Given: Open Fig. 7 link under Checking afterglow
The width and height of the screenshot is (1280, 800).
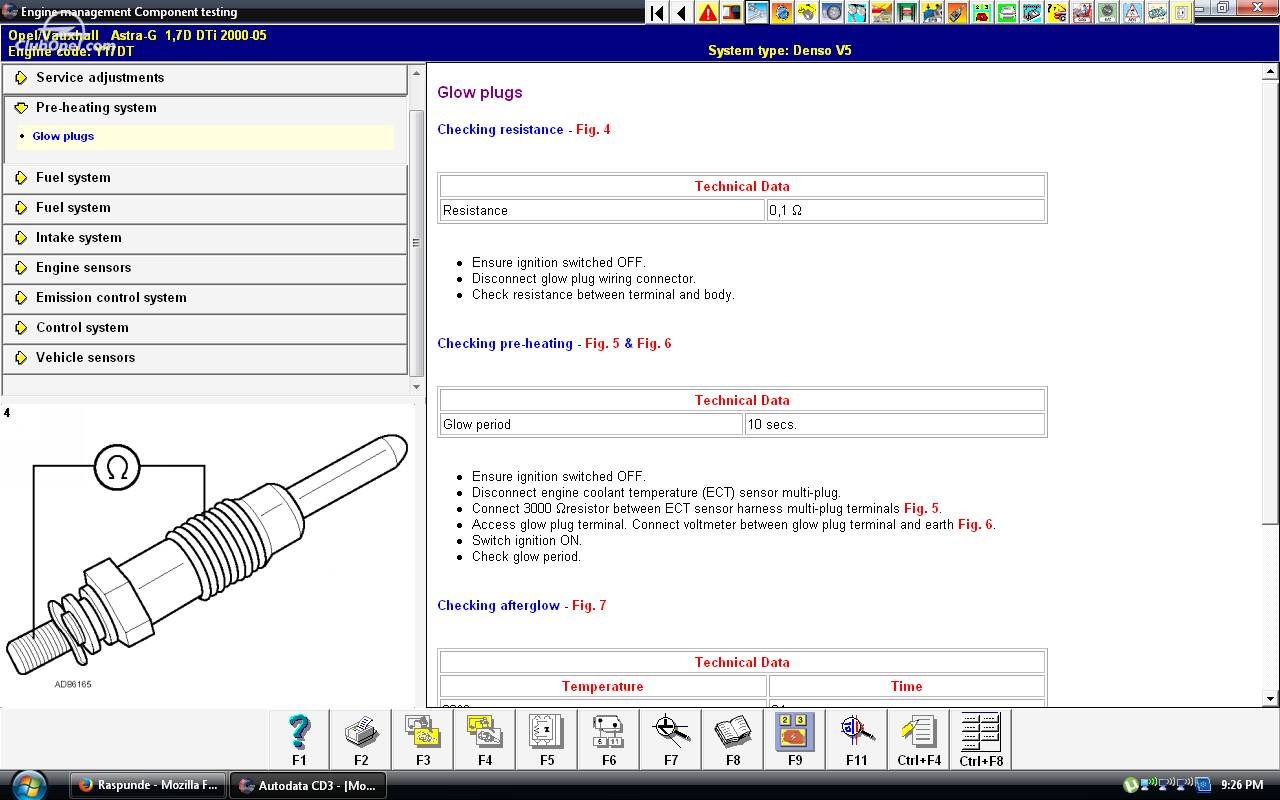Looking at the screenshot, I should tap(589, 605).
